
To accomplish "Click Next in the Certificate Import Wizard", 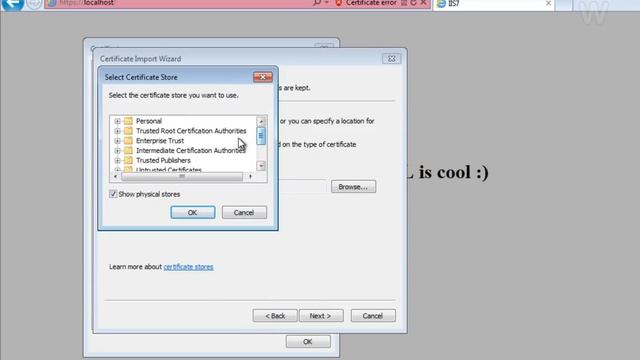I will [x=321, y=316].
